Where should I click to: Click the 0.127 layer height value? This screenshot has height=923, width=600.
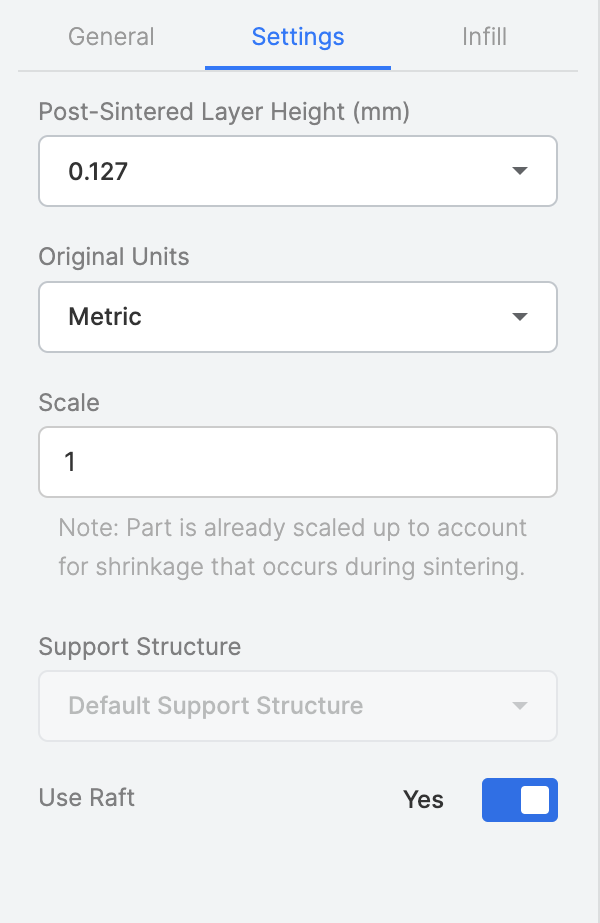[98, 171]
